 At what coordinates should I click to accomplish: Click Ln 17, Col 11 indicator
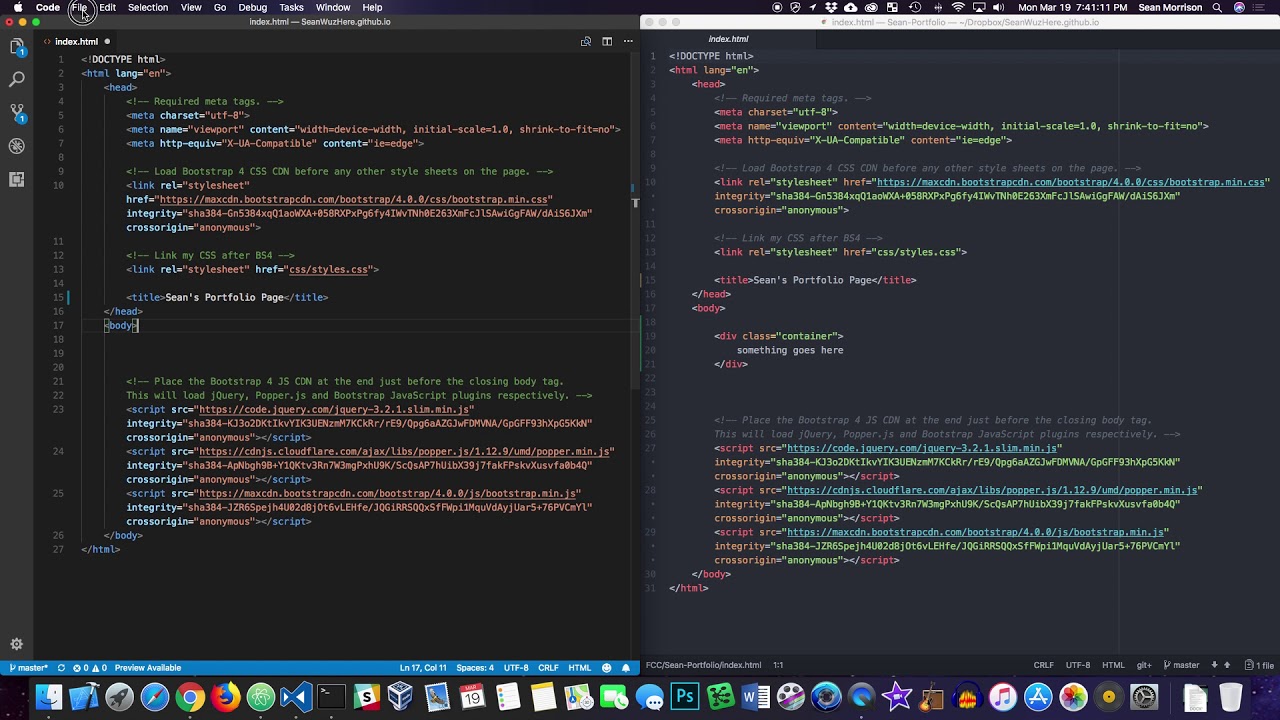tap(423, 668)
